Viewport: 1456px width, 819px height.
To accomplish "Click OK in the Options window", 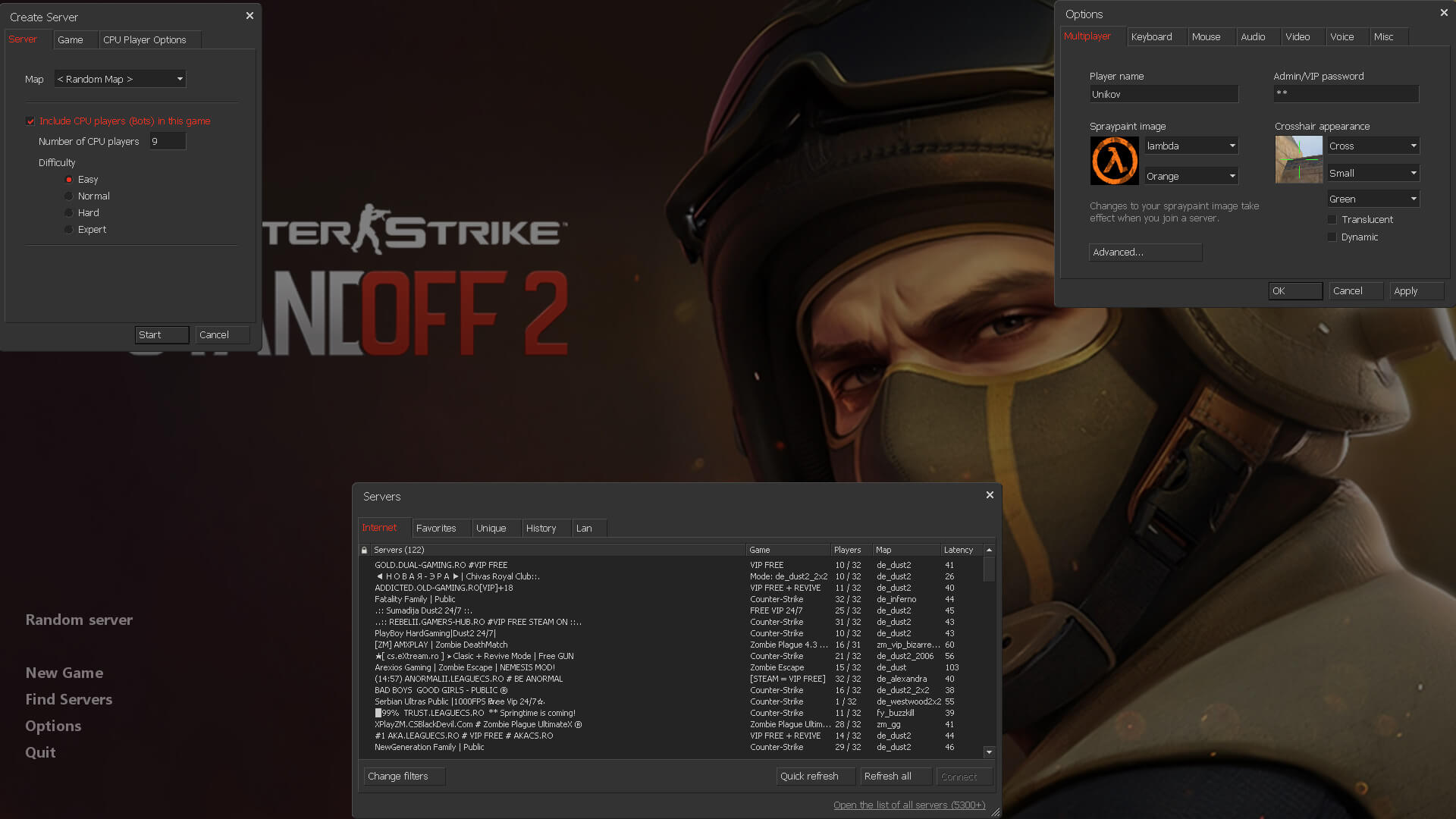I will (1295, 291).
